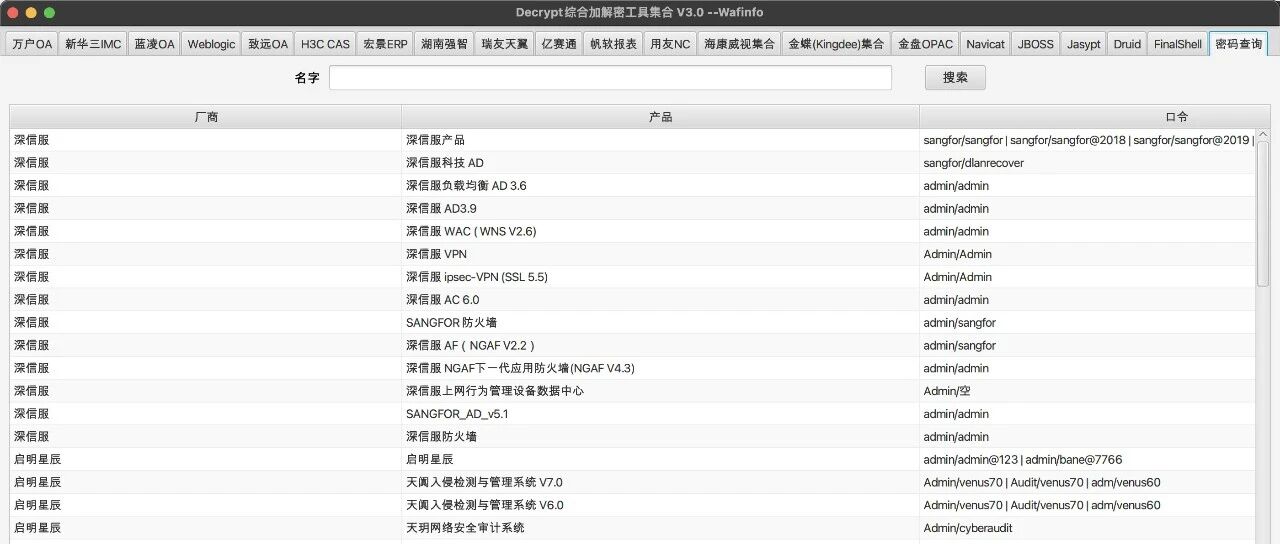This screenshot has width=1280, height=544.
Task: Open the 新华三IMC tab
Action: click(93, 44)
